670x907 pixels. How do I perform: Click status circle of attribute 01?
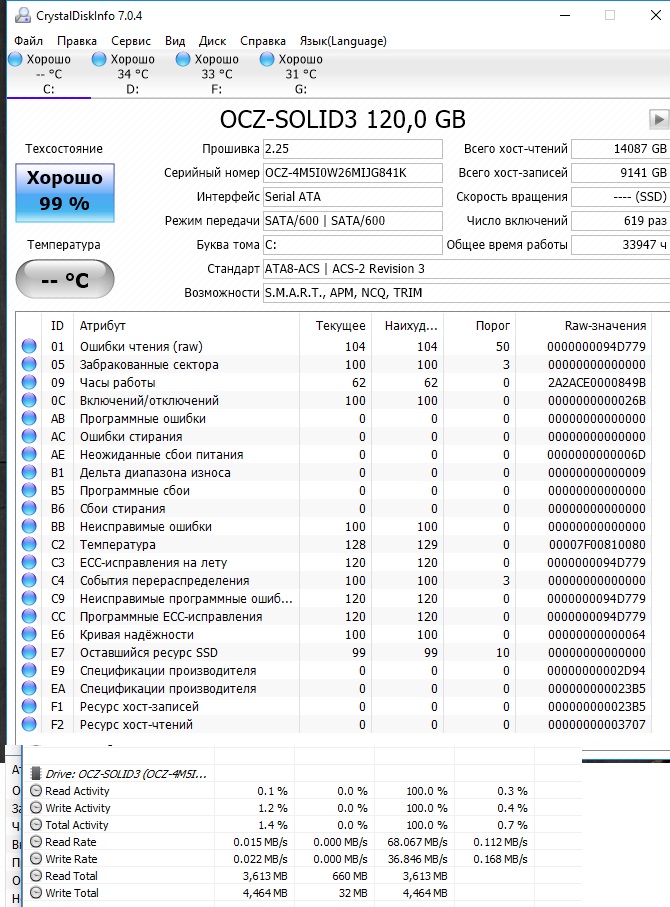[x=29, y=346]
